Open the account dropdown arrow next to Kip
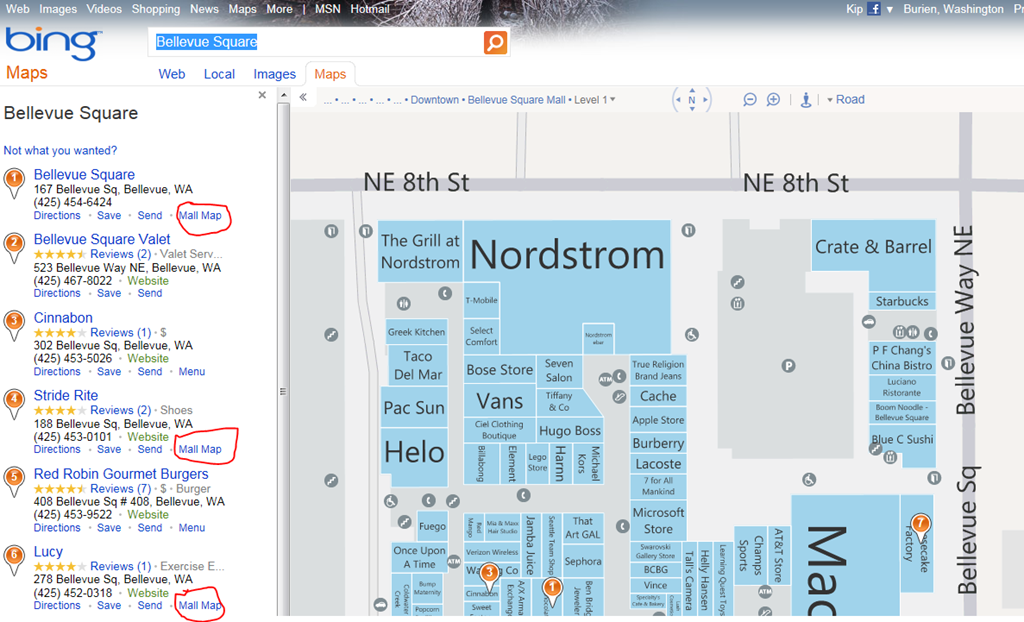Image resolution: width=1024 pixels, height=622 pixels. click(x=889, y=10)
